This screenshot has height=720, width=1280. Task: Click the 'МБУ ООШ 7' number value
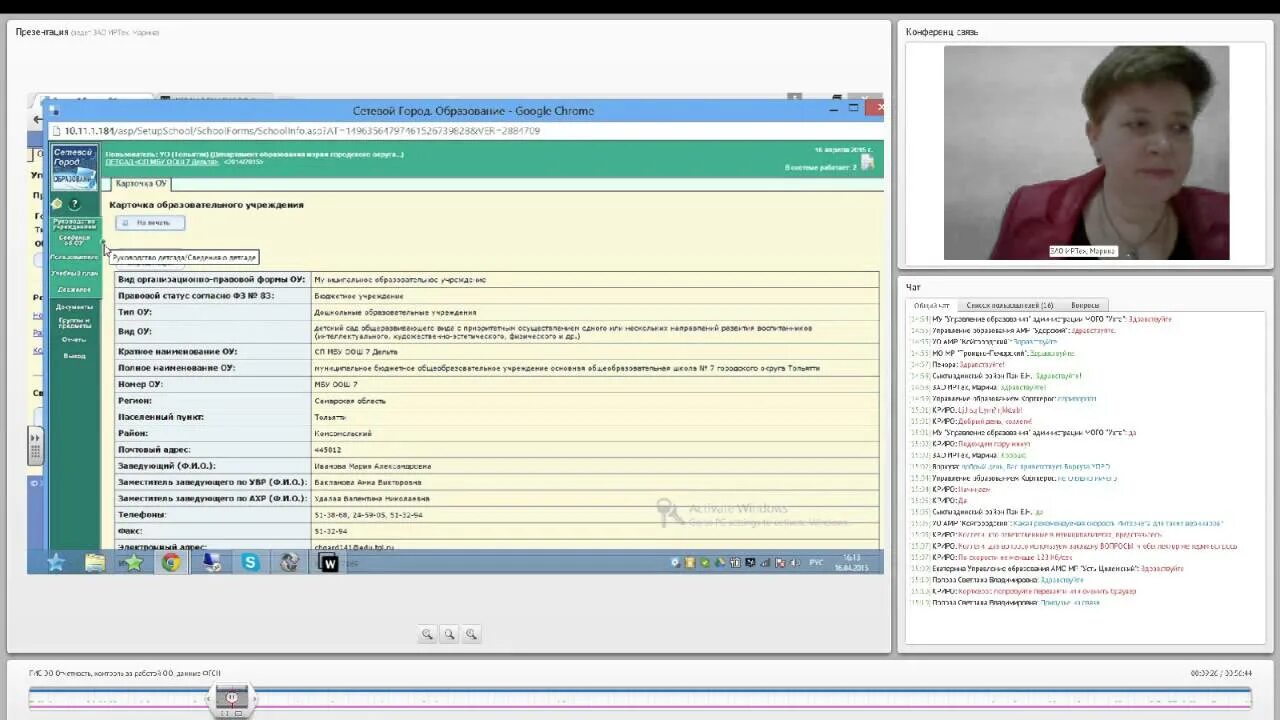tap(335, 384)
